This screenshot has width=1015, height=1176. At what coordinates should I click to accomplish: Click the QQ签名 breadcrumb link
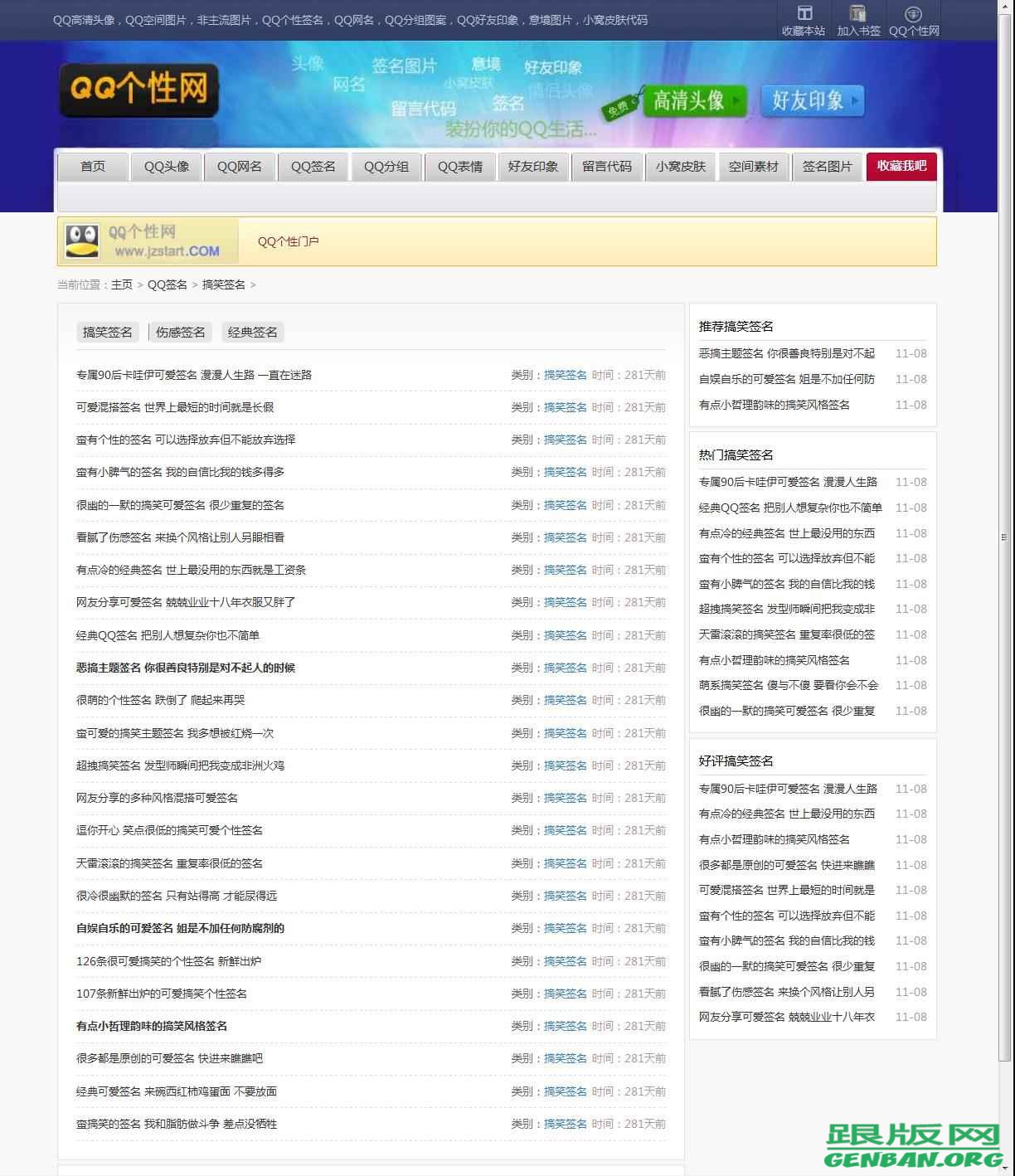[166, 284]
